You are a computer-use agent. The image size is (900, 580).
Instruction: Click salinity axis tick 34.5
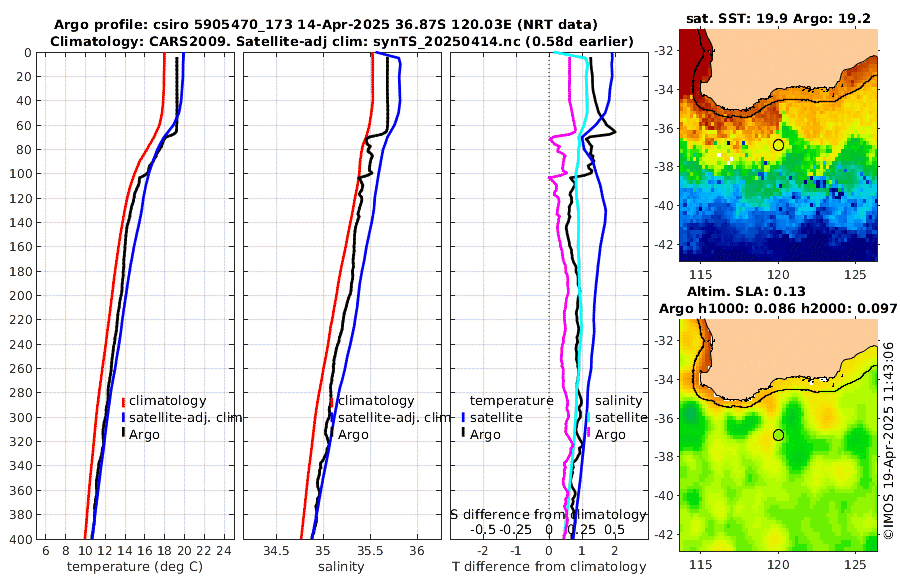click(276, 551)
